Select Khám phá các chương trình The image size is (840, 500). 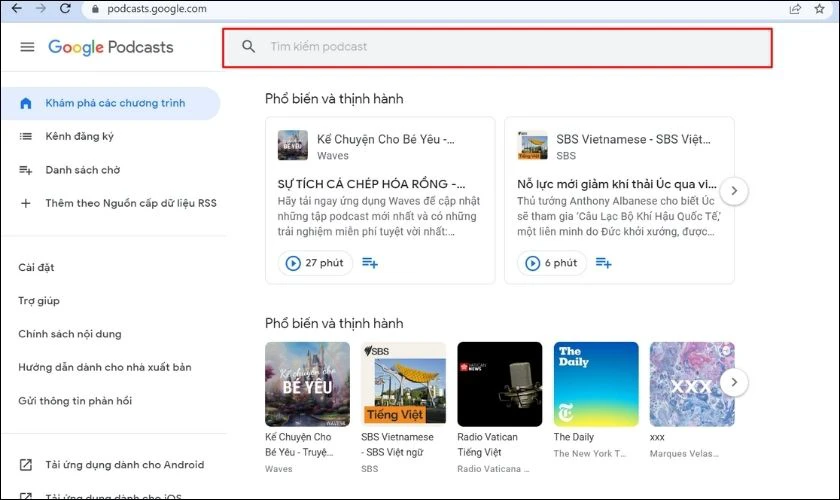point(110,103)
